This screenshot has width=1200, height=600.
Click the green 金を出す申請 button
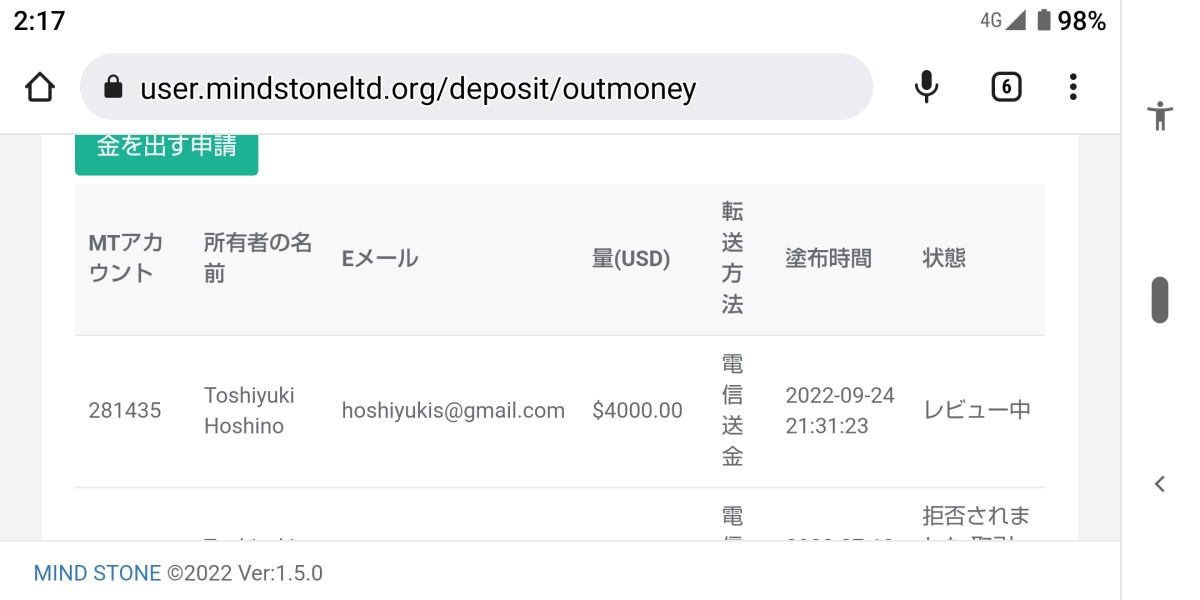pos(166,150)
